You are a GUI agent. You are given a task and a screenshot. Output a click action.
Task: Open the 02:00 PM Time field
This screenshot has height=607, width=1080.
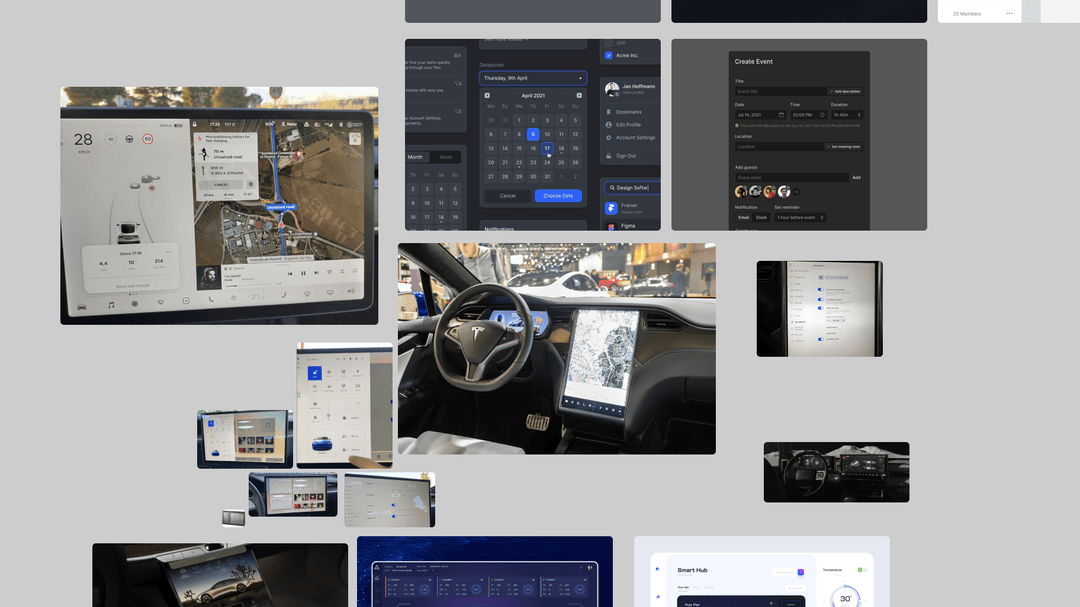pos(808,115)
